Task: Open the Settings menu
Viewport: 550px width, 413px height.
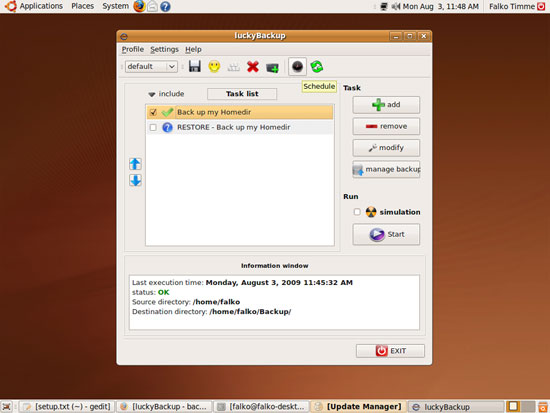Action: pyautogui.click(x=165, y=49)
